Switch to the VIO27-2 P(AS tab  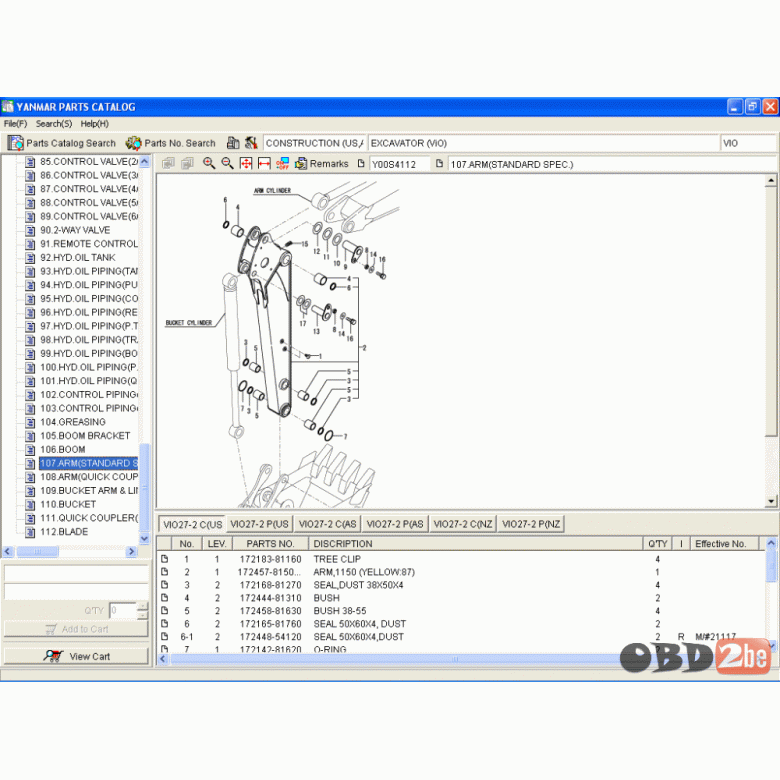[x=394, y=524]
